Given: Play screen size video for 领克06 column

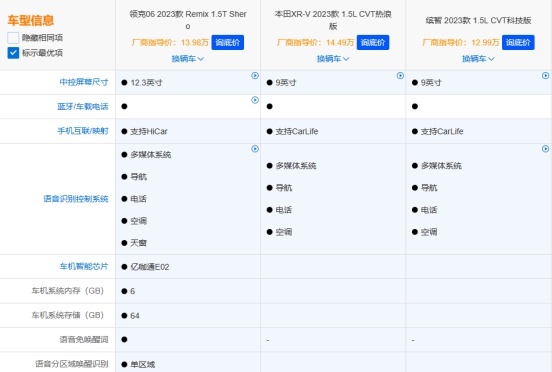Looking at the screenshot, I should tap(255, 76).
